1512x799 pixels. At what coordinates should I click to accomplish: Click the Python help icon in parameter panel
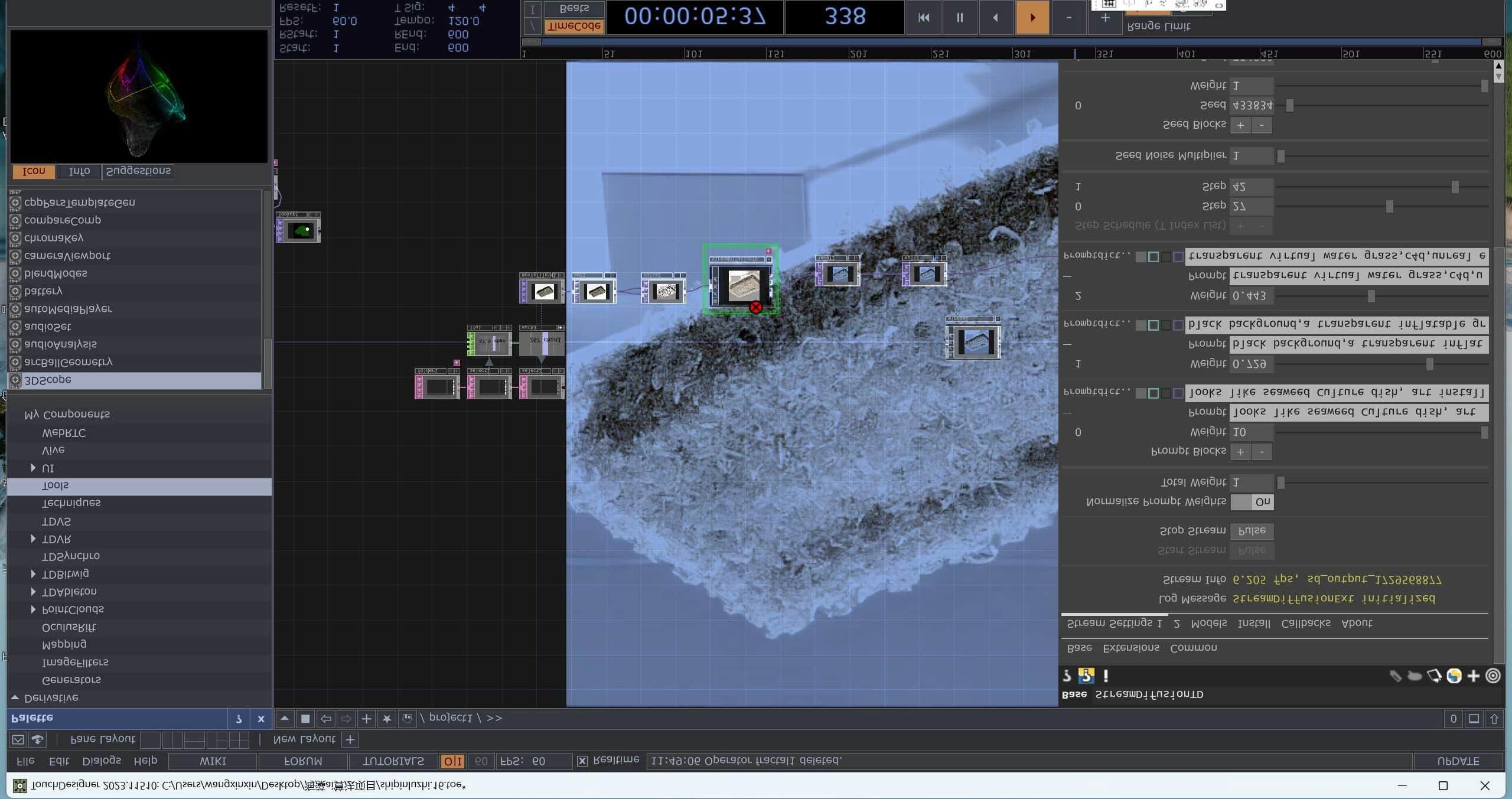pyautogui.click(x=1086, y=675)
